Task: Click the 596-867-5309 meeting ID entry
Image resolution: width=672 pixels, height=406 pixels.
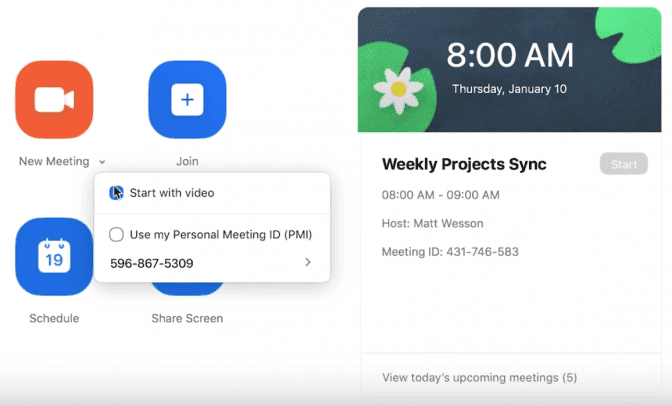Action: [x=152, y=263]
